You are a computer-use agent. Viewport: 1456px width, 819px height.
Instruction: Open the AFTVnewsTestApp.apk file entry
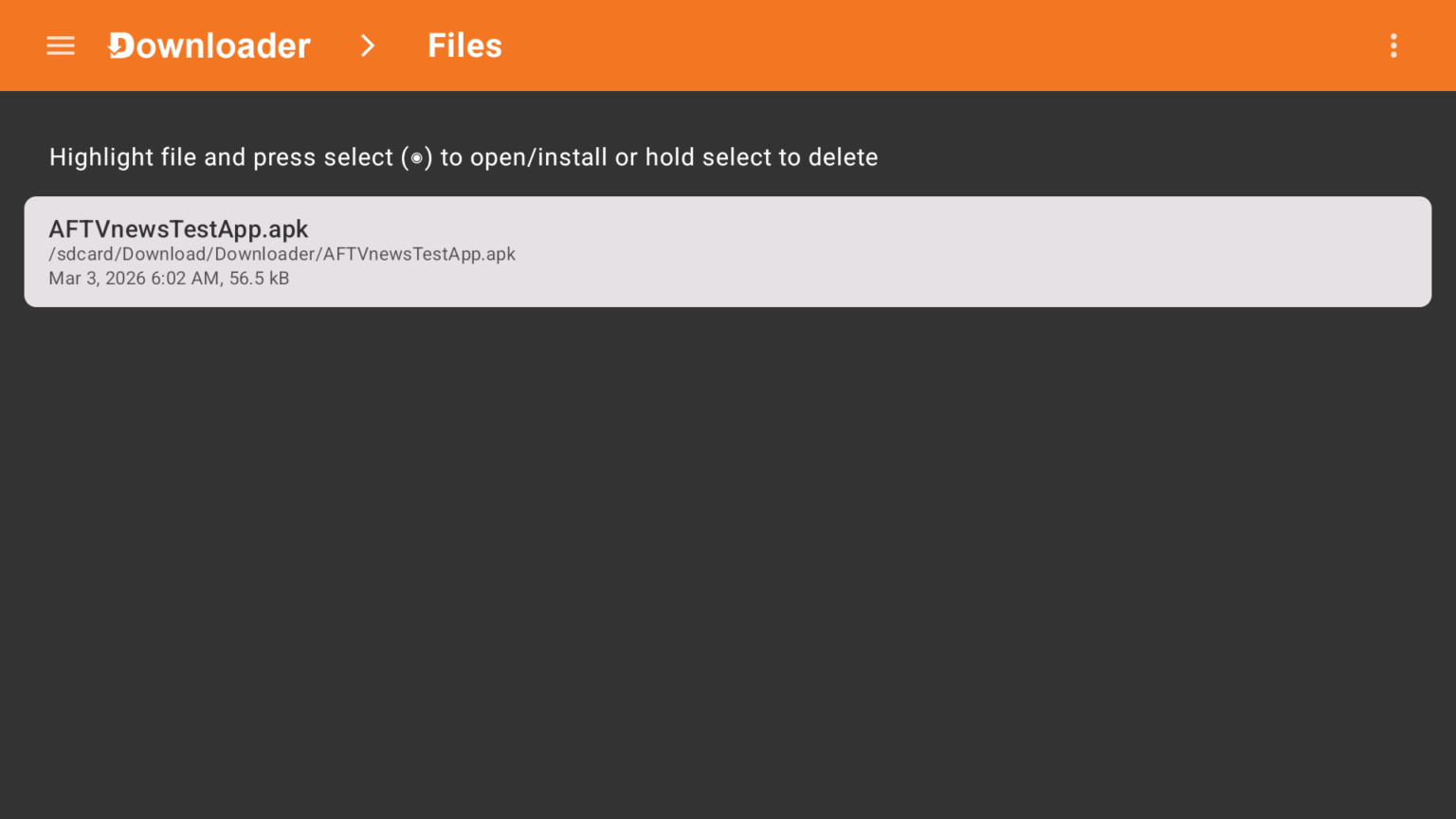point(728,252)
